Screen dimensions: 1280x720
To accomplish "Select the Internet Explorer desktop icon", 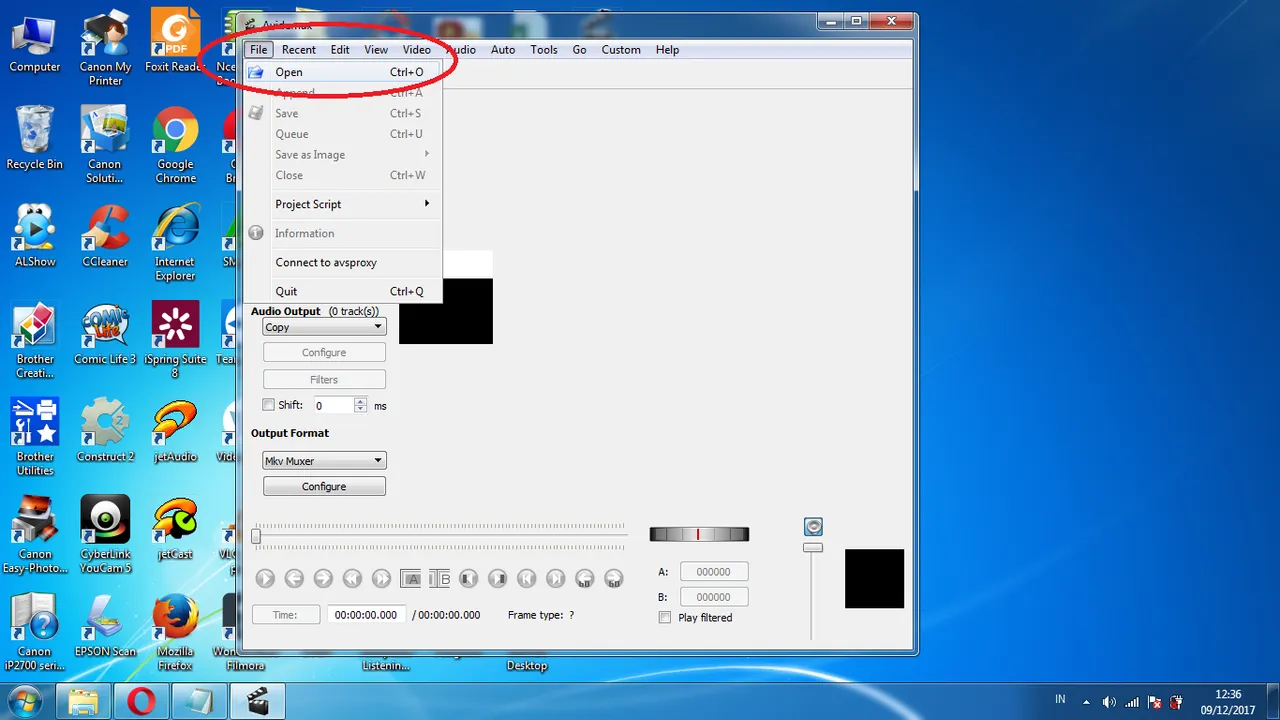I will (175, 243).
